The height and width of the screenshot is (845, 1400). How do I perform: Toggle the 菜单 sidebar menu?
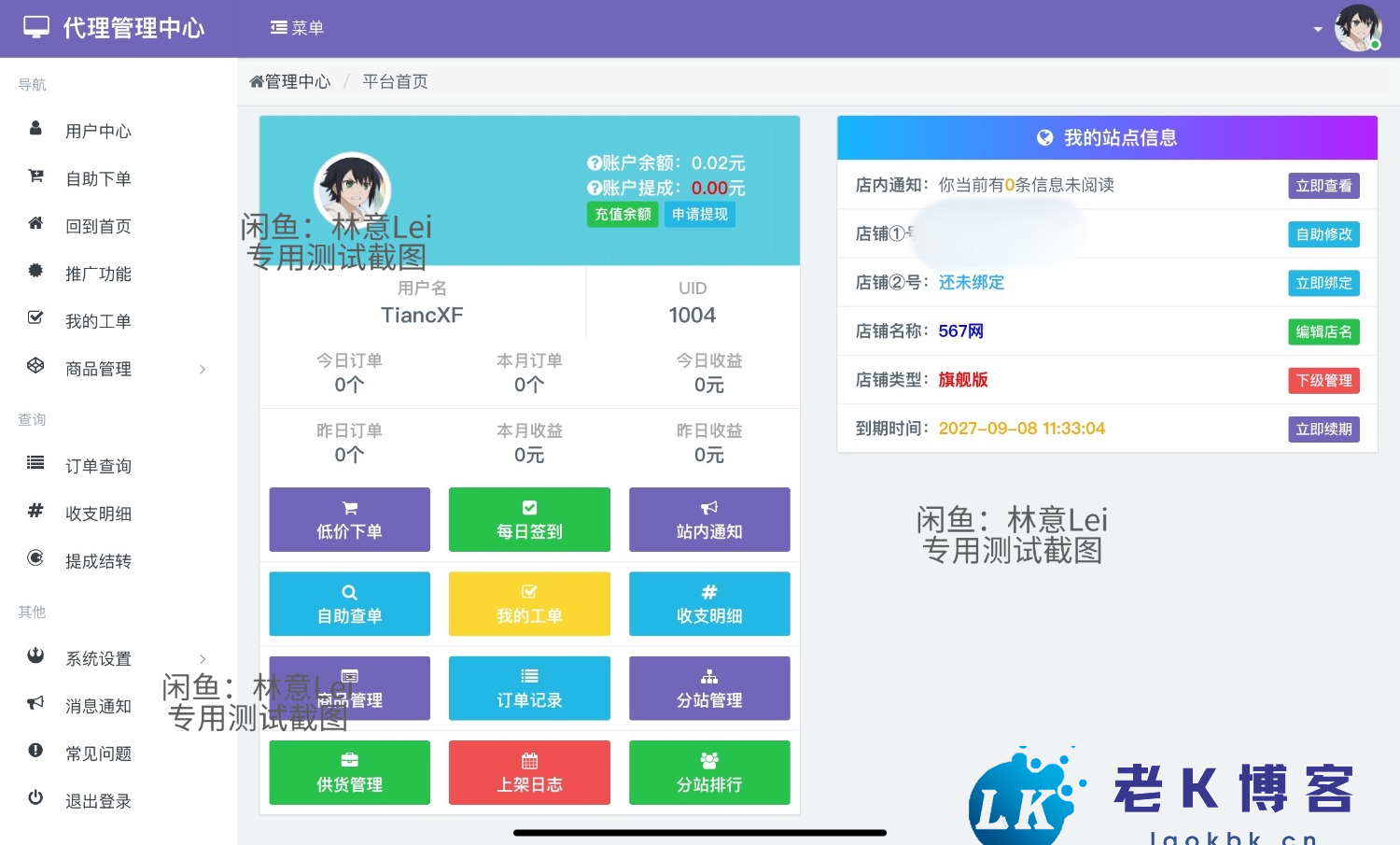pos(297,28)
